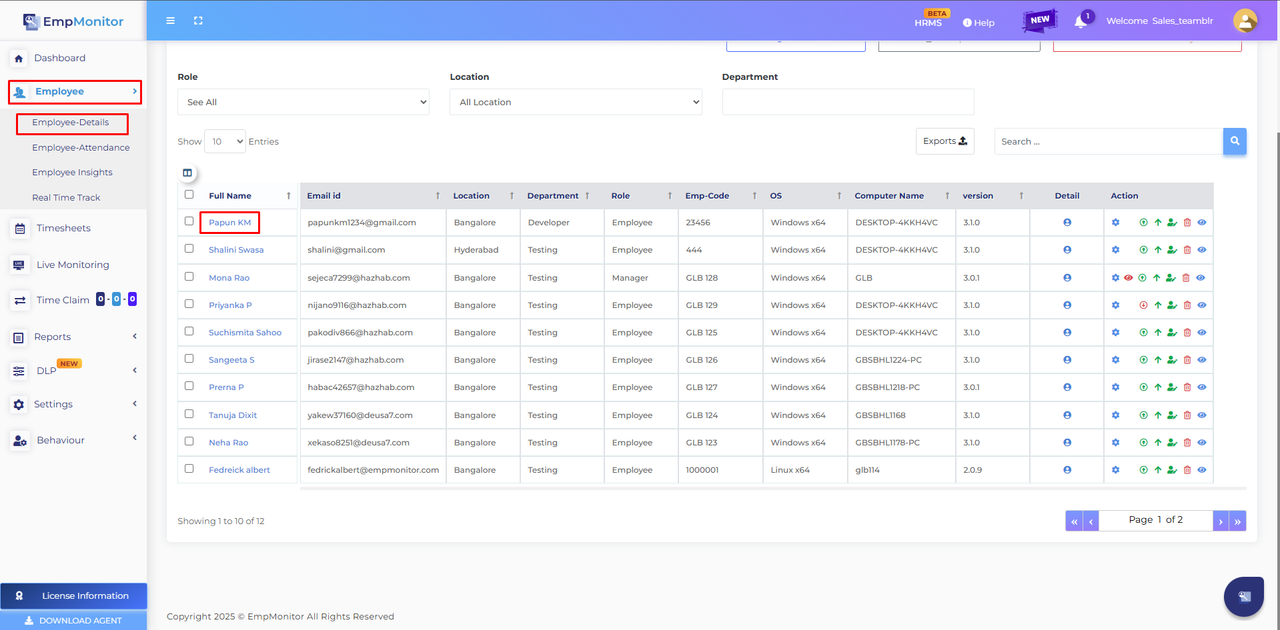Click green upgrade arrow in Suchismita Sahoo row
Viewport: 1280px width, 630px height.
tap(1157, 332)
